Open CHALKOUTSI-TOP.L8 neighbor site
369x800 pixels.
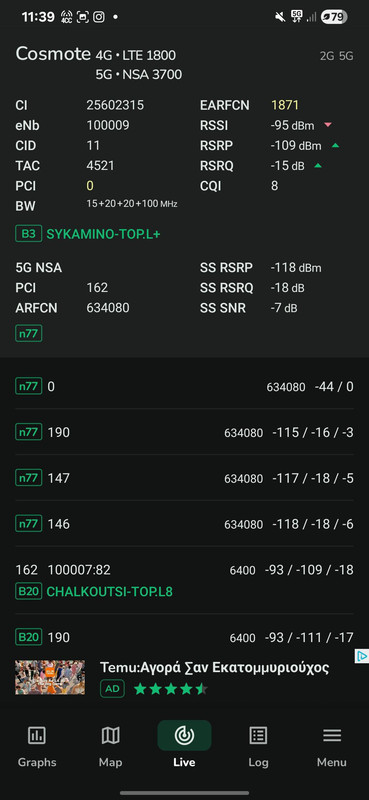coord(110,592)
